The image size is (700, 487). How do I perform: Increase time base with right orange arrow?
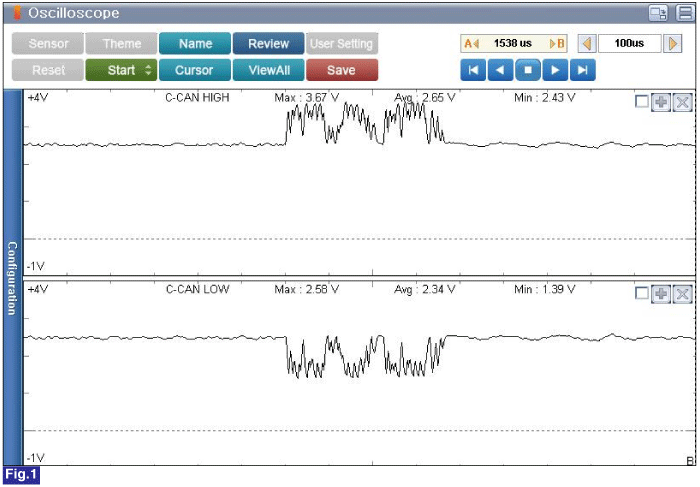pos(673,44)
